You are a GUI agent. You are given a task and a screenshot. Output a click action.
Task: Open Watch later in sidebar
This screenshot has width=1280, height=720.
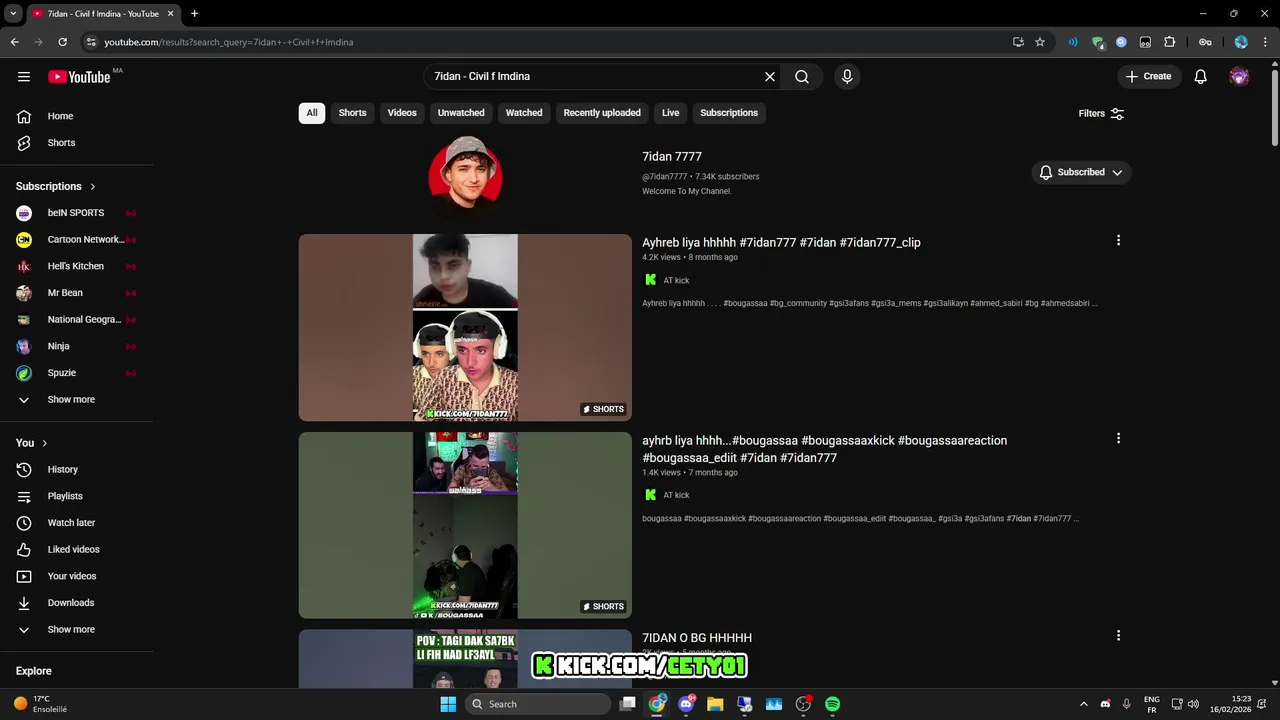pos(77,523)
